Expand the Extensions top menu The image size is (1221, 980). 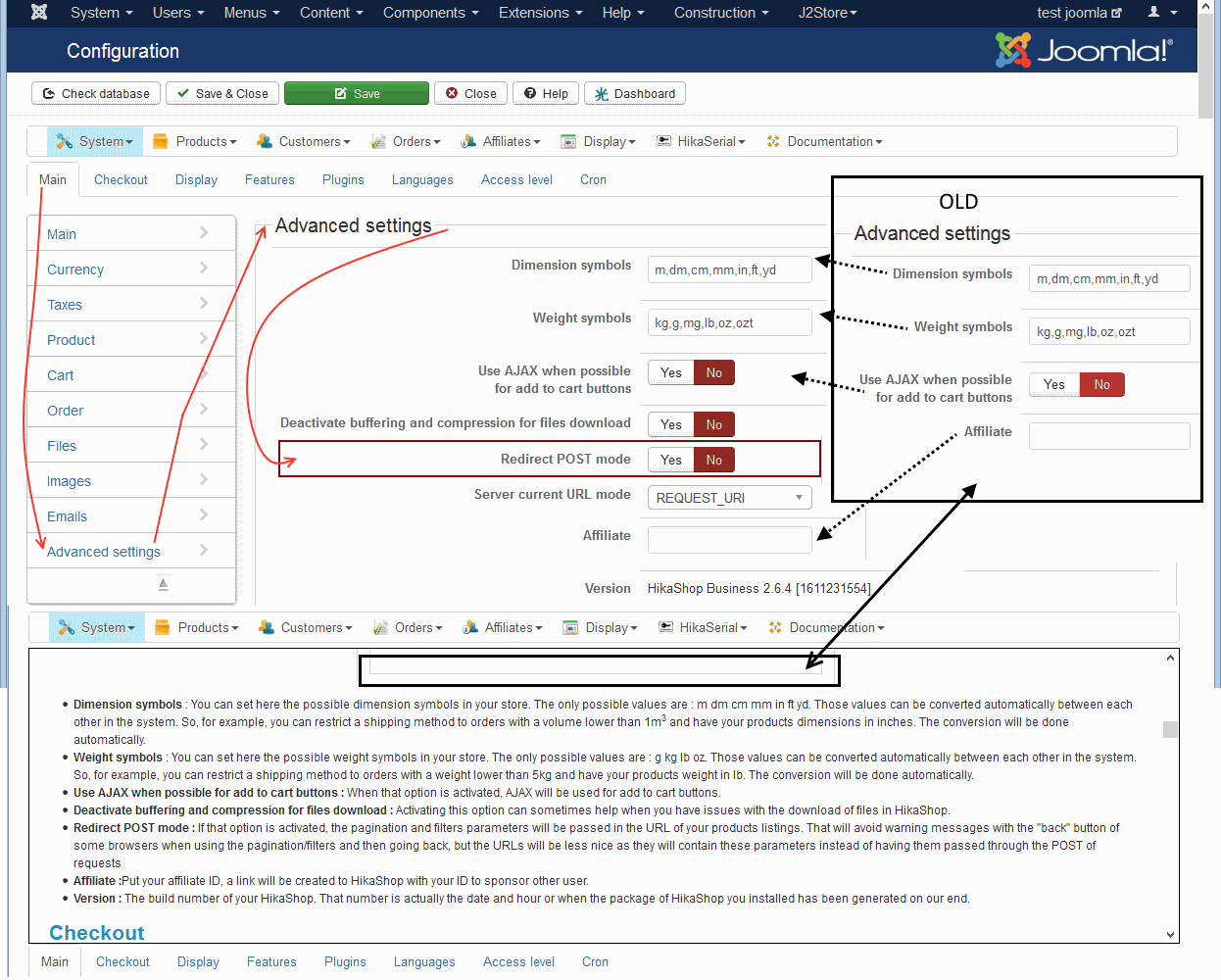tap(540, 13)
